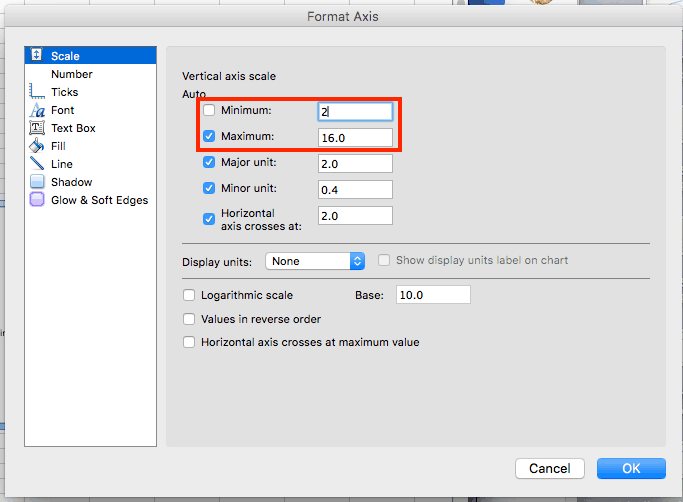Click the Base value text field
Viewport: 683px width, 502px height.
433,295
